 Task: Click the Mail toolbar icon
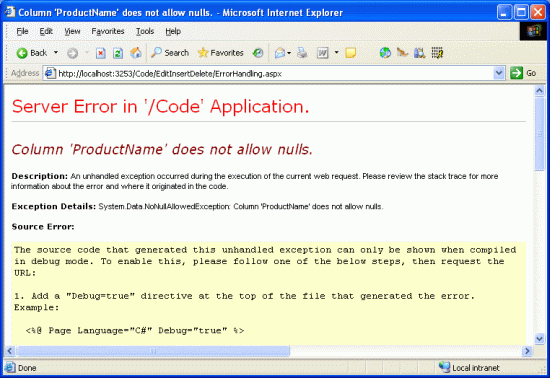point(280,53)
